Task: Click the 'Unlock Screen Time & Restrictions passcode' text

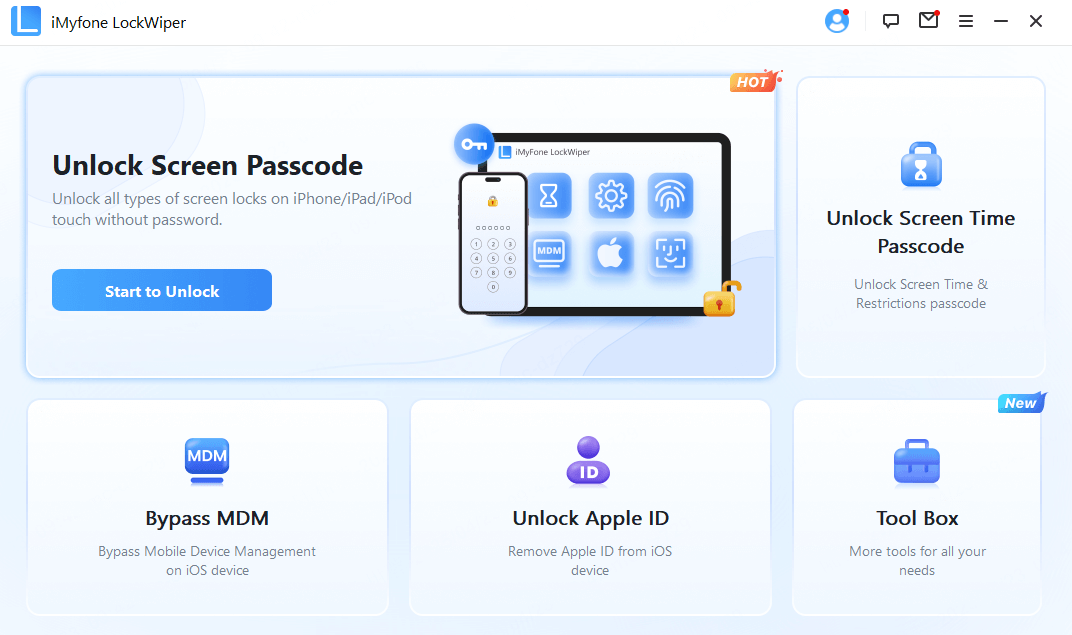Action: (x=921, y=293)
